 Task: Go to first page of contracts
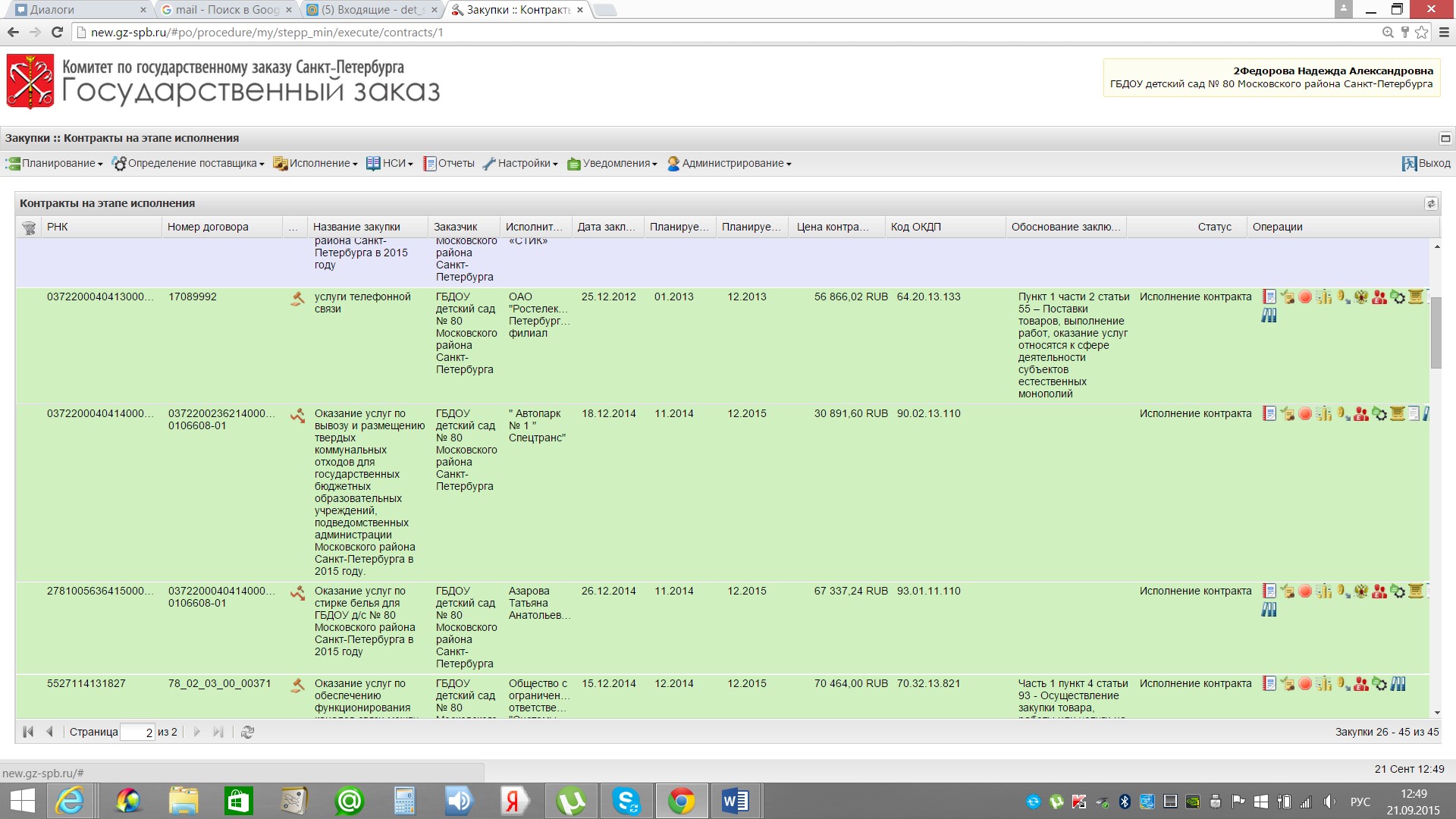(x=28, y=732)
